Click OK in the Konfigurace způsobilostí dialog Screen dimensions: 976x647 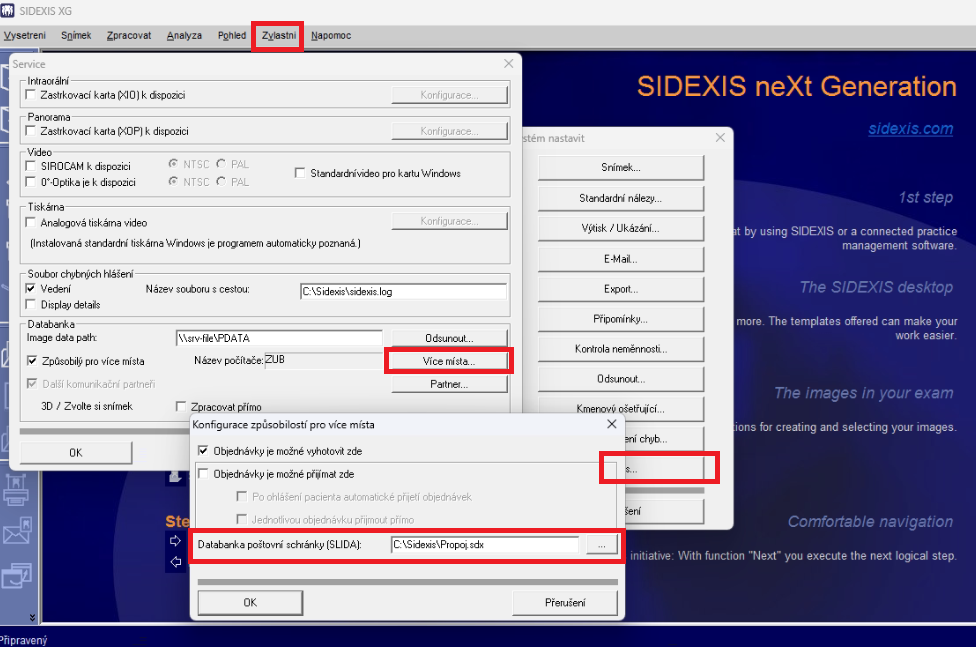250,602
